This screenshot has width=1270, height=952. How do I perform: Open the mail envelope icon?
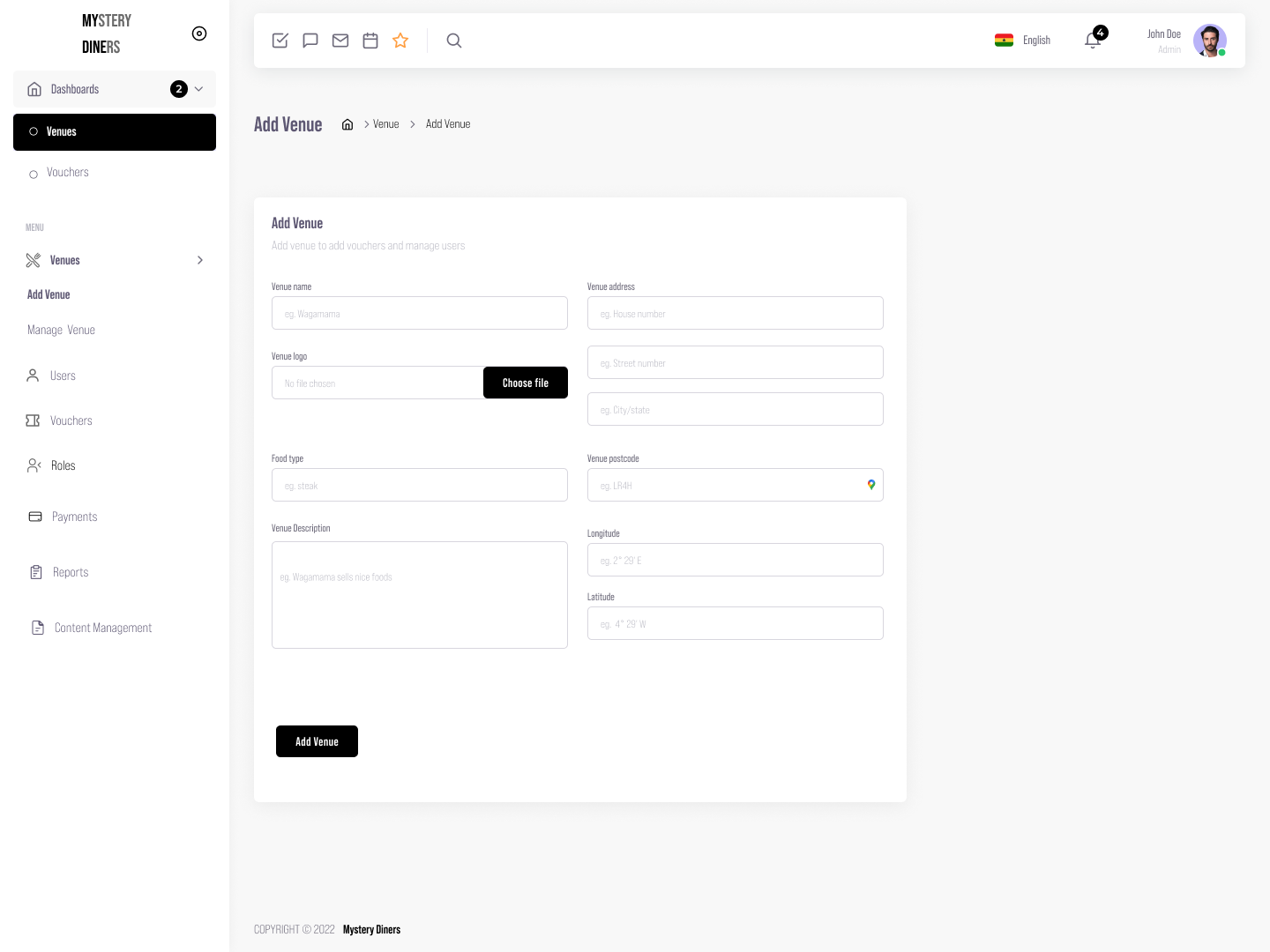340,41
